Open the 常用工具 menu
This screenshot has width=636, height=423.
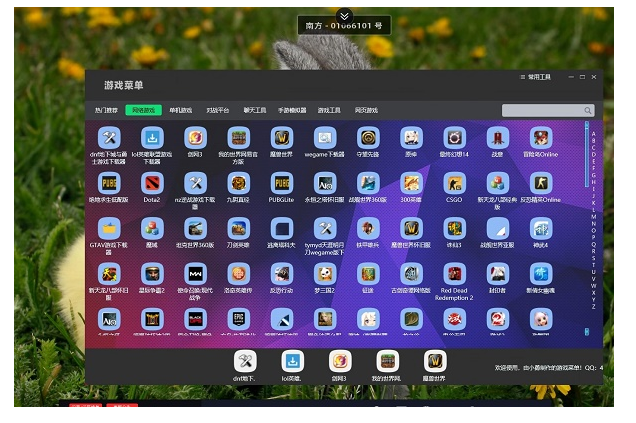coord(539,77)
